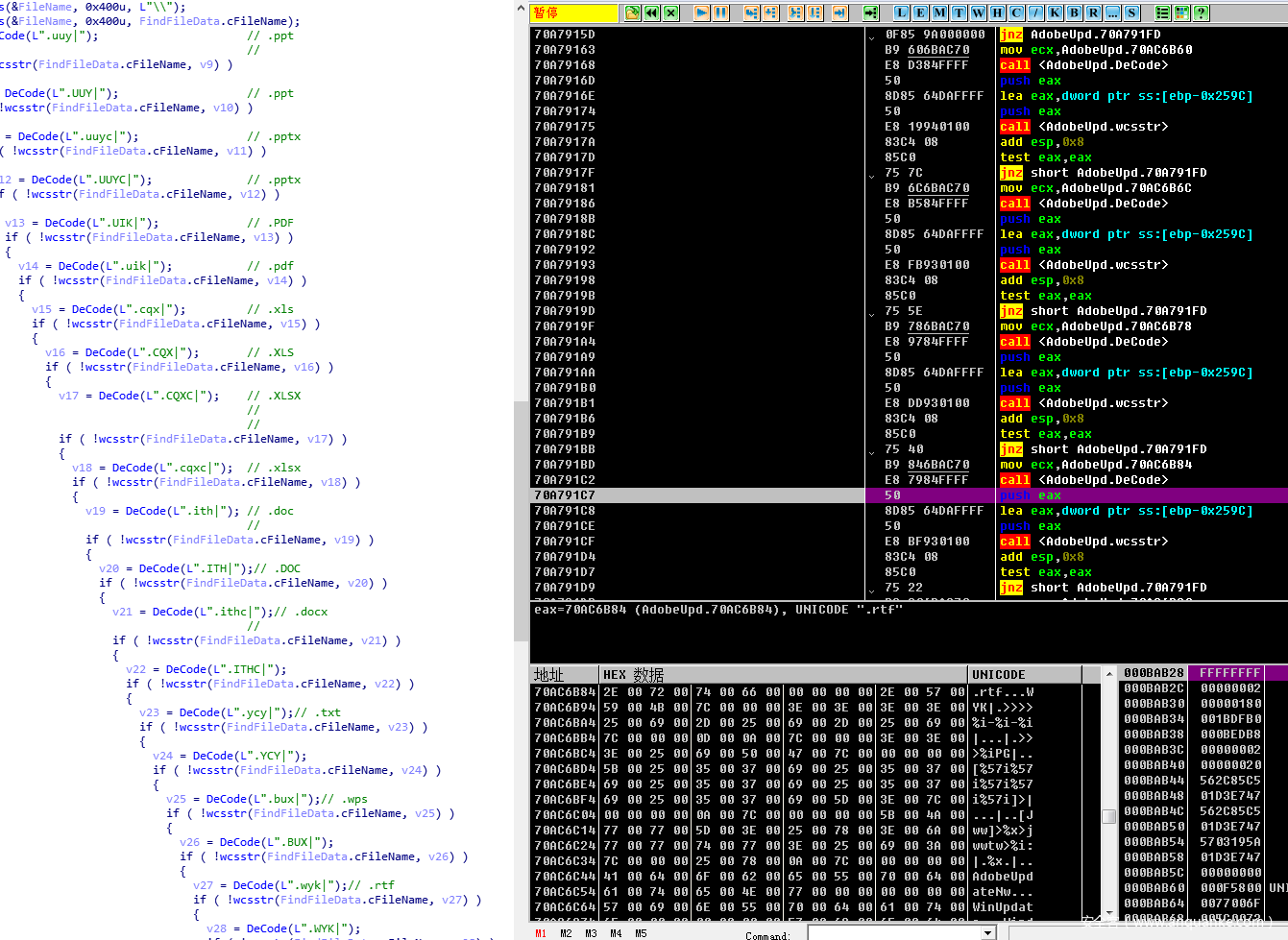Viewport: 1288px width, 940px height.
Task: Pause execution with the pause icon
Action: 720,12
